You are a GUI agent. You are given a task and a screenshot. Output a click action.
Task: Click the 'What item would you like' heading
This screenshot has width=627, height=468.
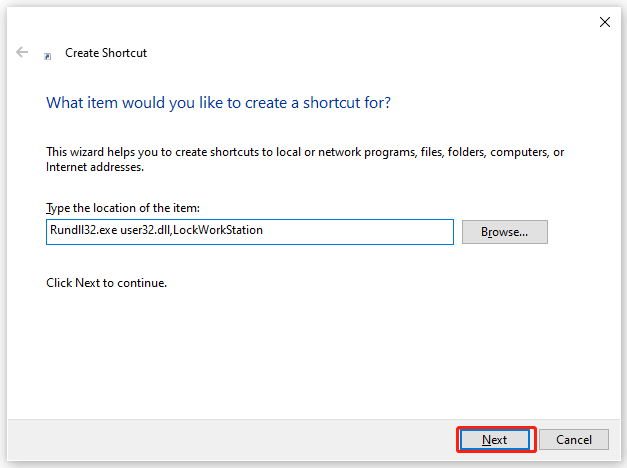click(x=218, y=103)
